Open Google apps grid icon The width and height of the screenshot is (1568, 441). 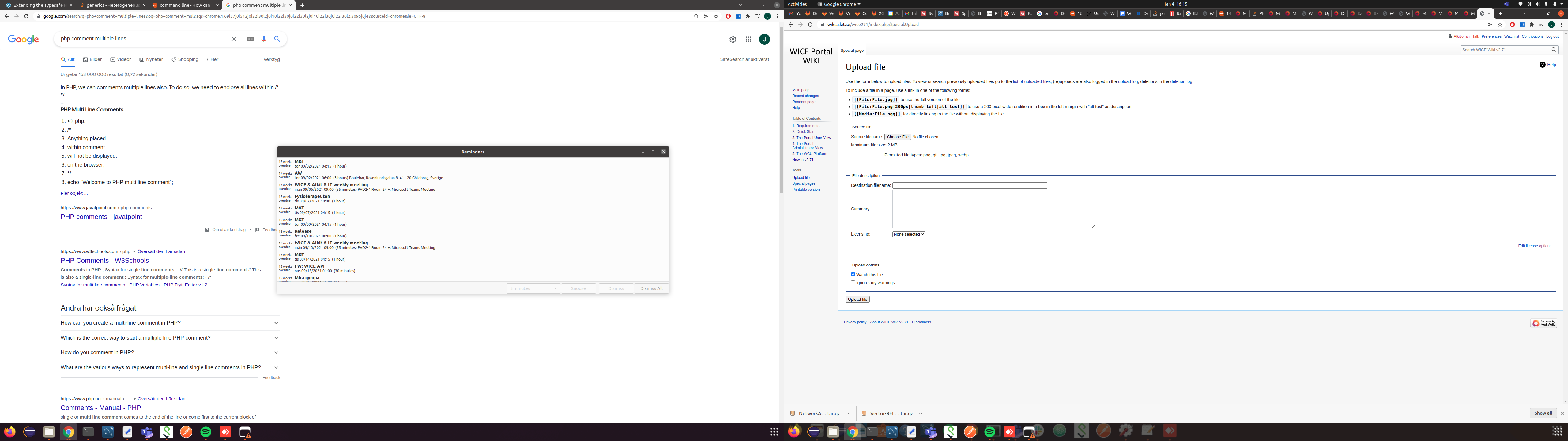[x=748, y=39]
